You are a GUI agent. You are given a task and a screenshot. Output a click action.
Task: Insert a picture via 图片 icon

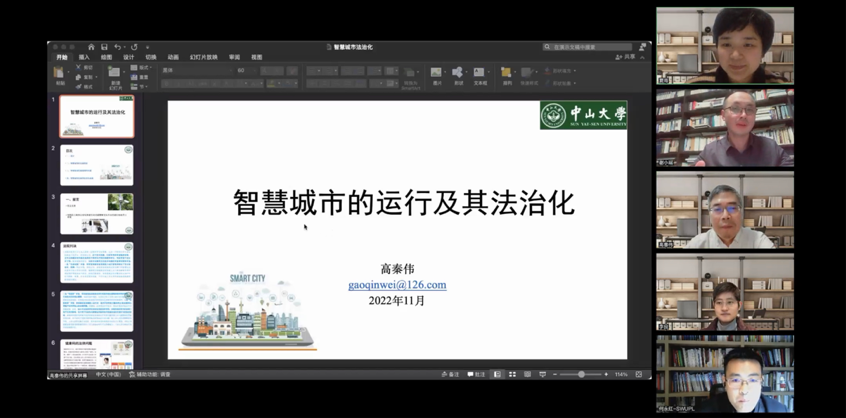437,73
